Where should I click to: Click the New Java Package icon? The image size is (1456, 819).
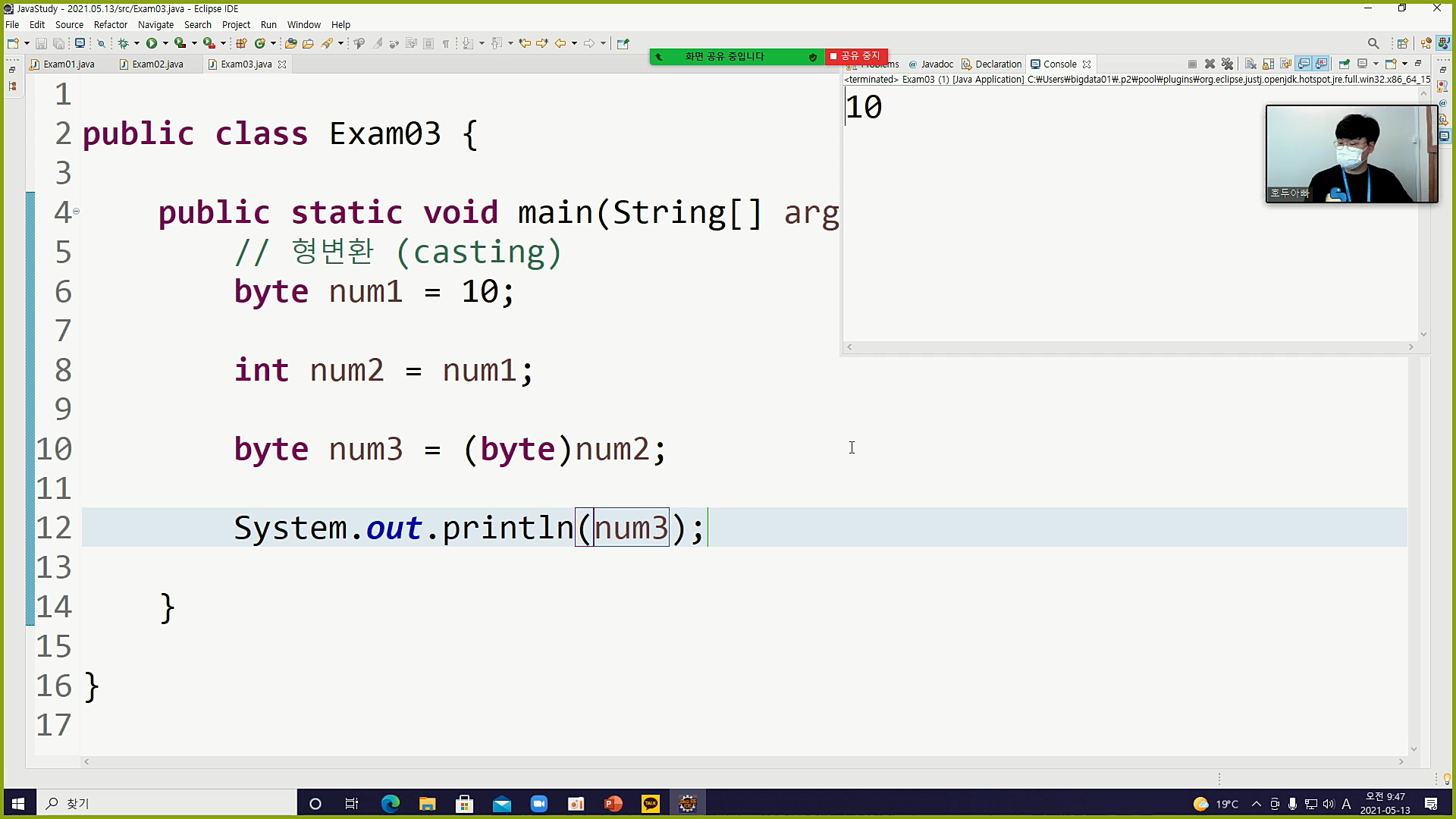tap(241, 43)
